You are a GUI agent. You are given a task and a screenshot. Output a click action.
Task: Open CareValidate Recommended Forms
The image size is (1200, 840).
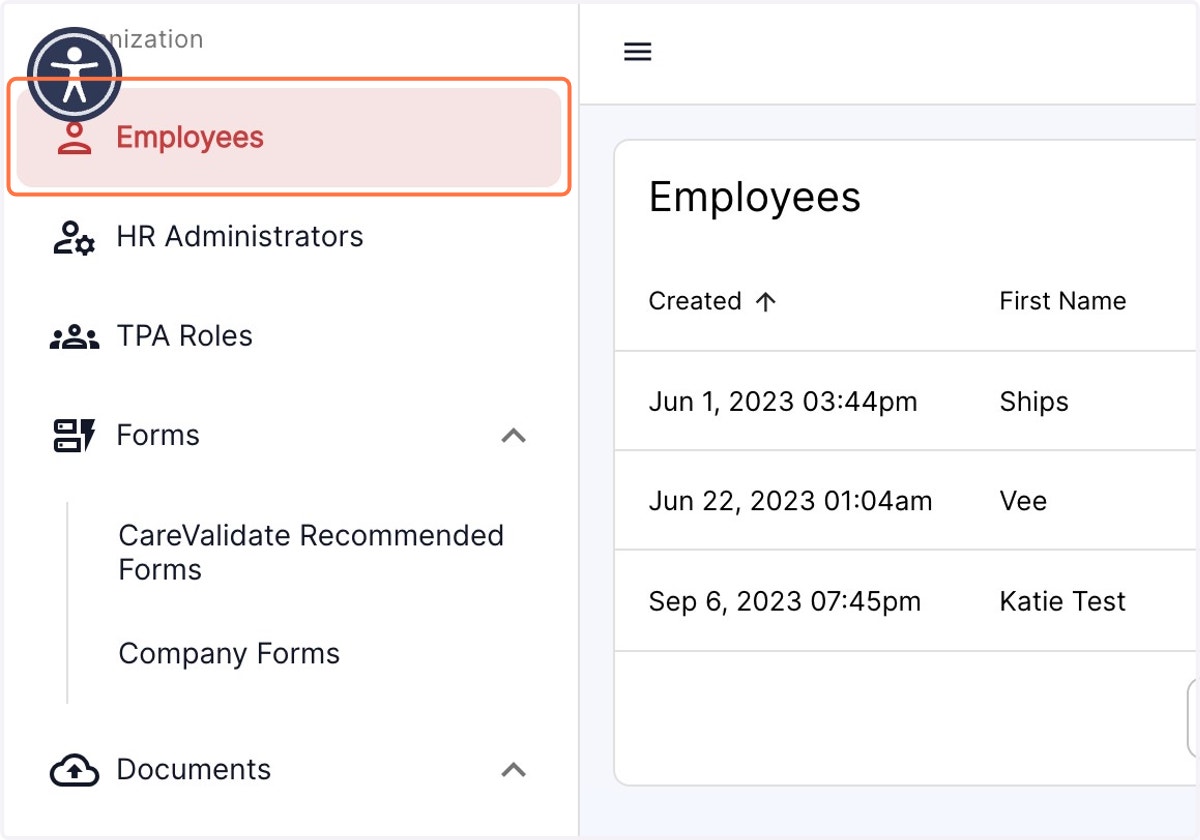click(311, 552)
